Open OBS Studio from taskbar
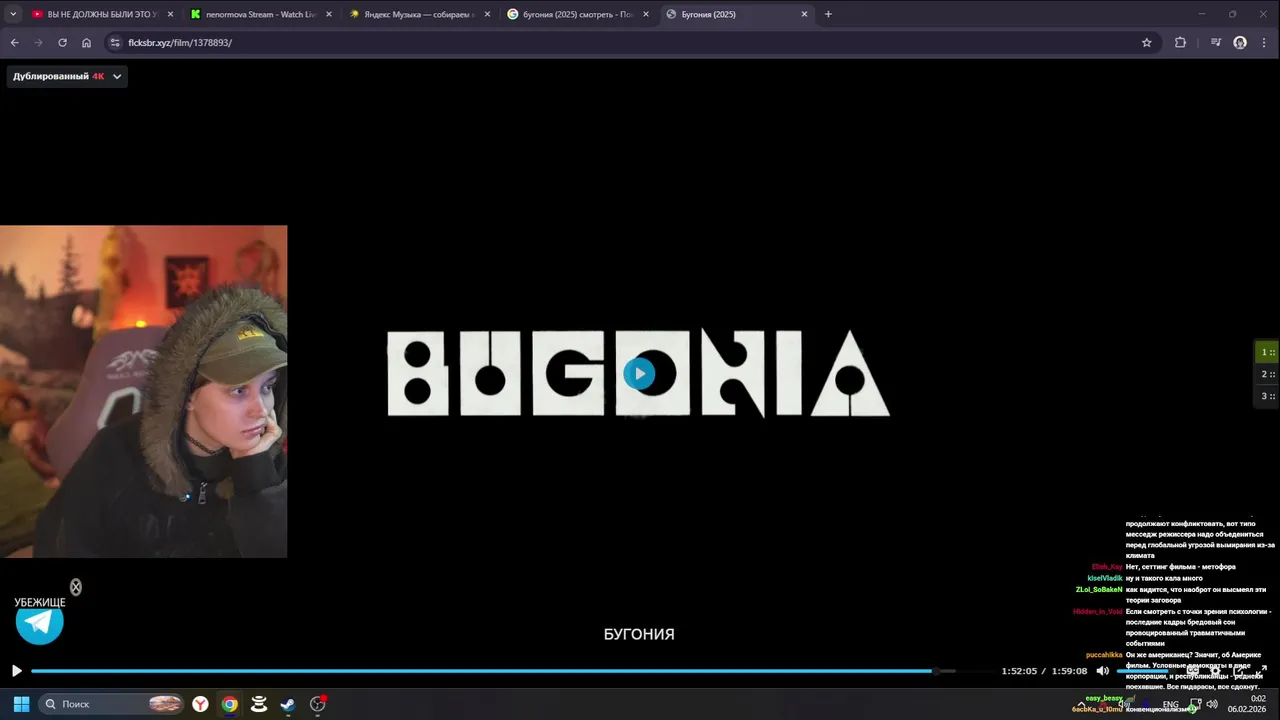 [x=318, y=704]
